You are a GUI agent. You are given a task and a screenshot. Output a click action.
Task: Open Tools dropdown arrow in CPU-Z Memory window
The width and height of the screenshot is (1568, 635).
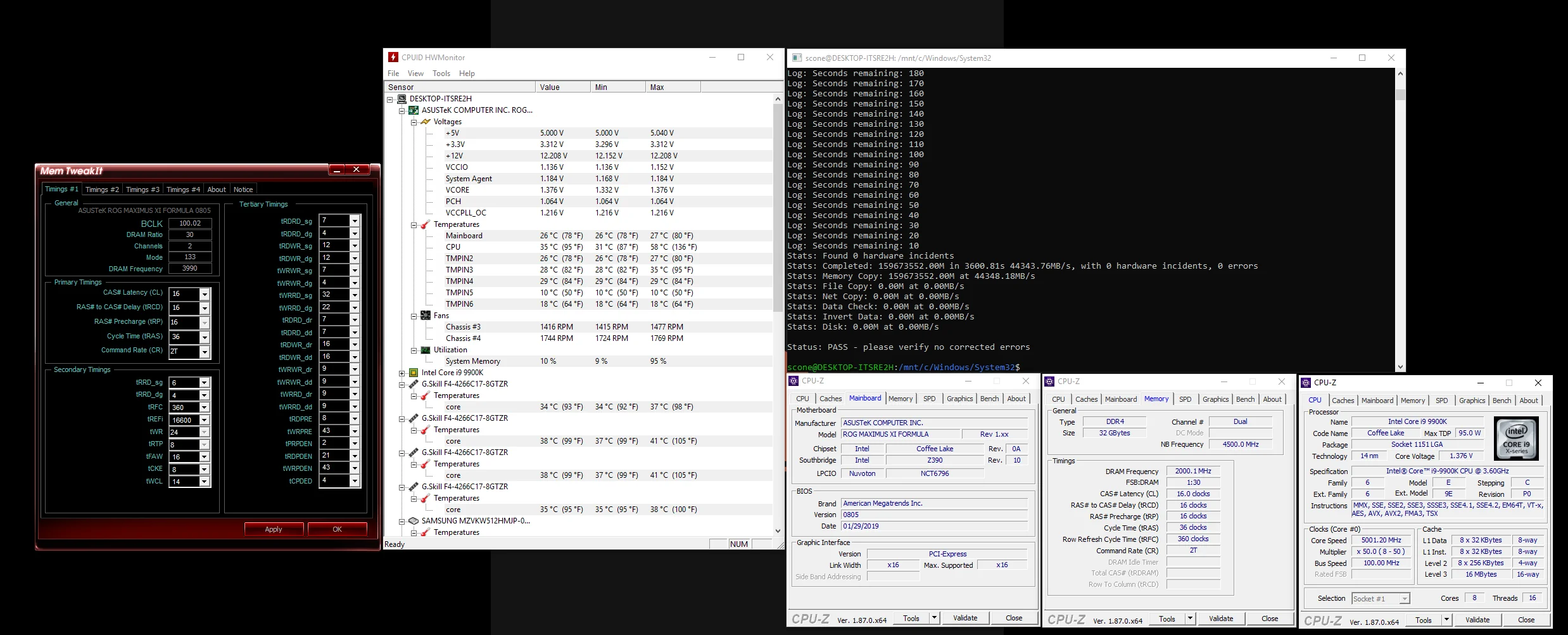pos(1190,619)
